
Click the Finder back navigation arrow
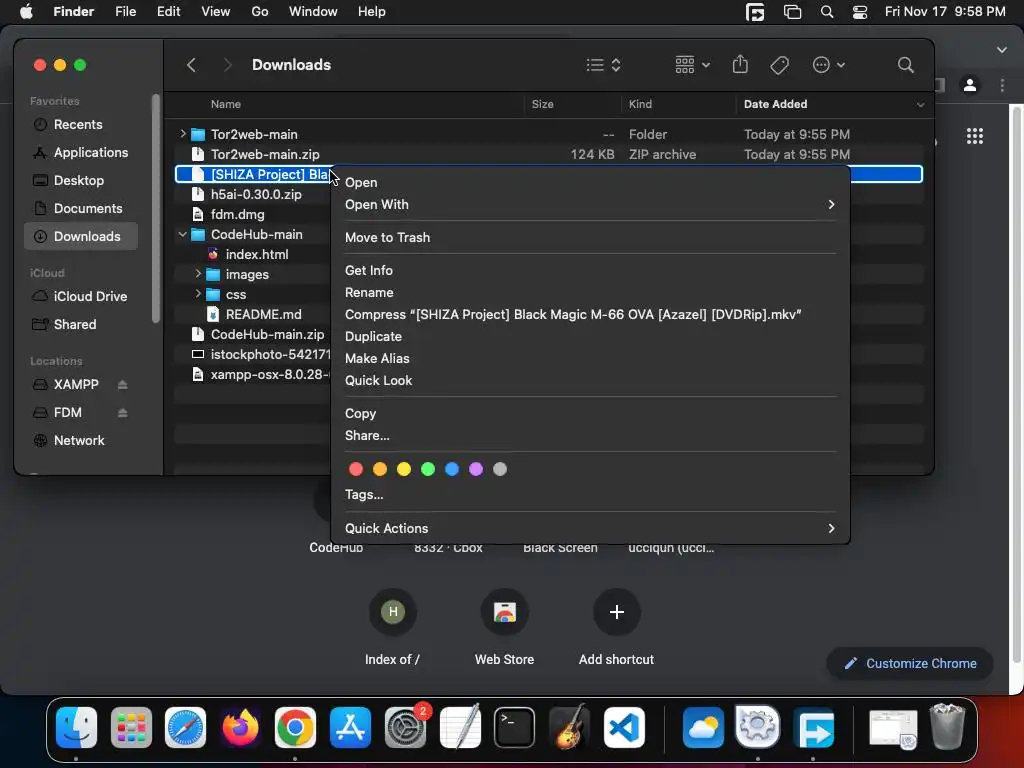pos(191,65)
